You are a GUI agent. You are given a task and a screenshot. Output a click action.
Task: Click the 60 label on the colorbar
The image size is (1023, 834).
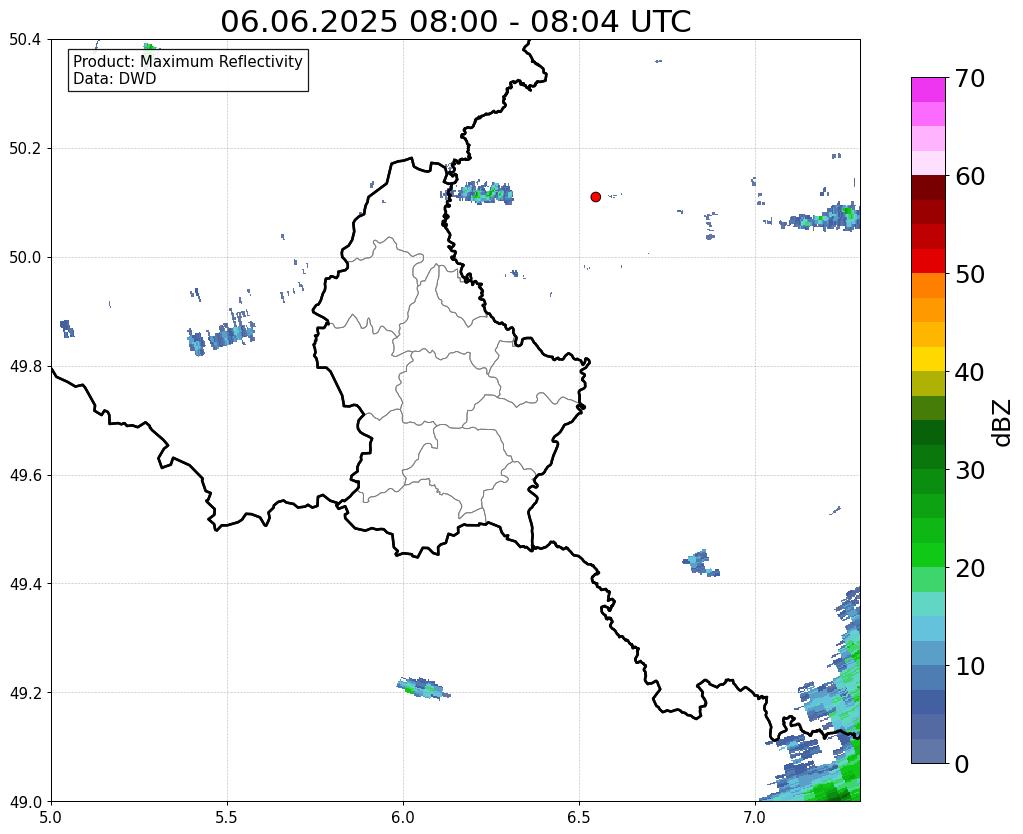point(969,176)
